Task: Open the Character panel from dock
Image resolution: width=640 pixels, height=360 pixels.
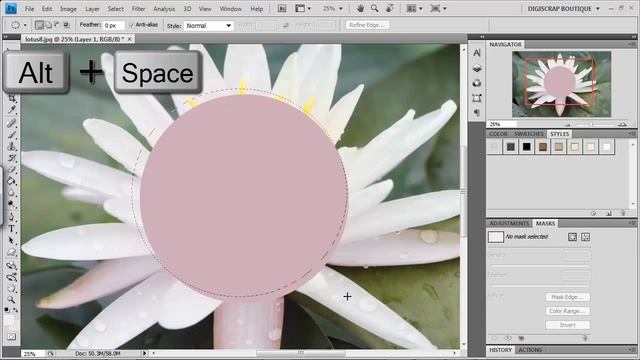Action: pos(477,53)
